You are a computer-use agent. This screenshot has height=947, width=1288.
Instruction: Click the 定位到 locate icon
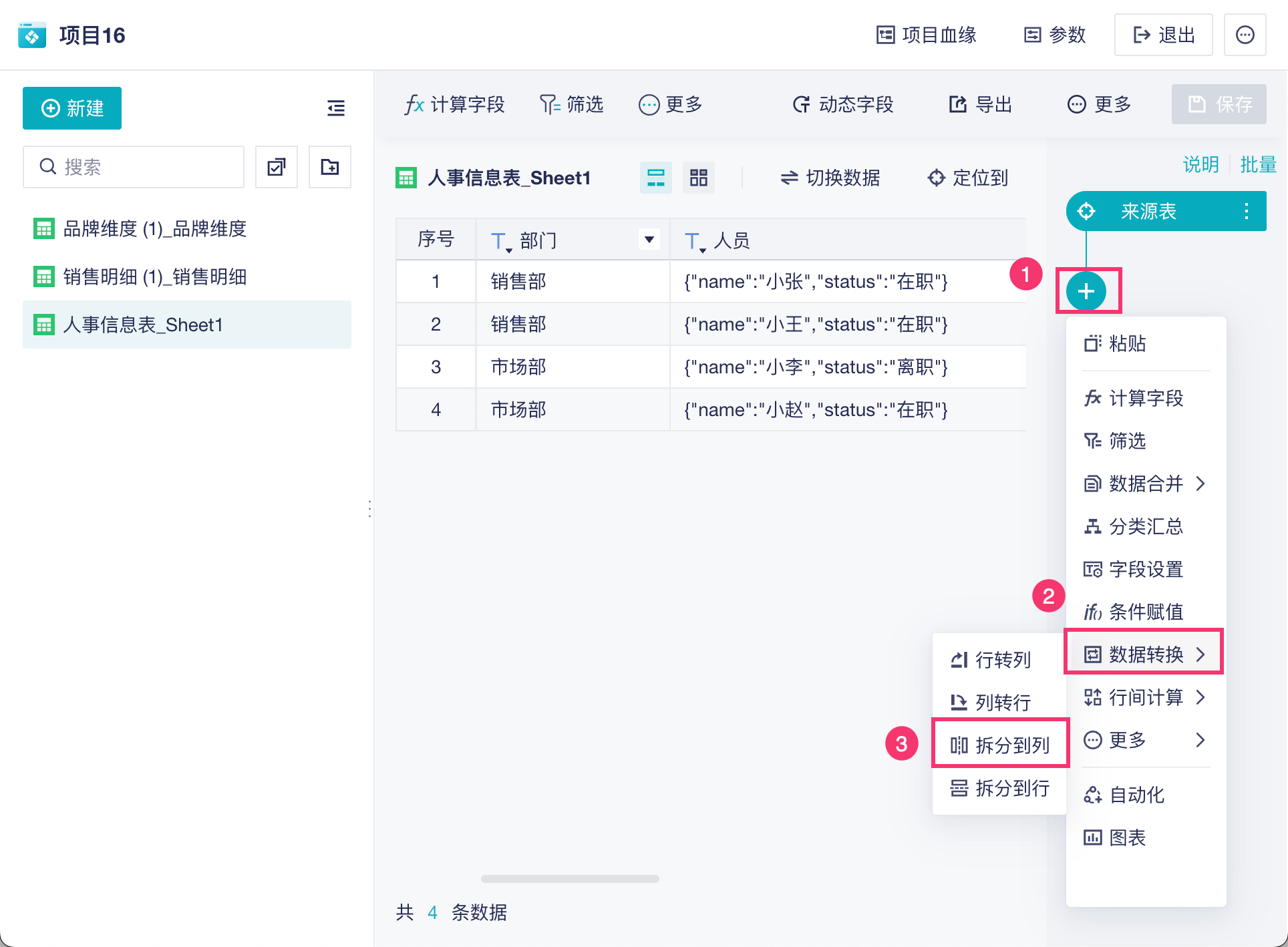[936, 178]
